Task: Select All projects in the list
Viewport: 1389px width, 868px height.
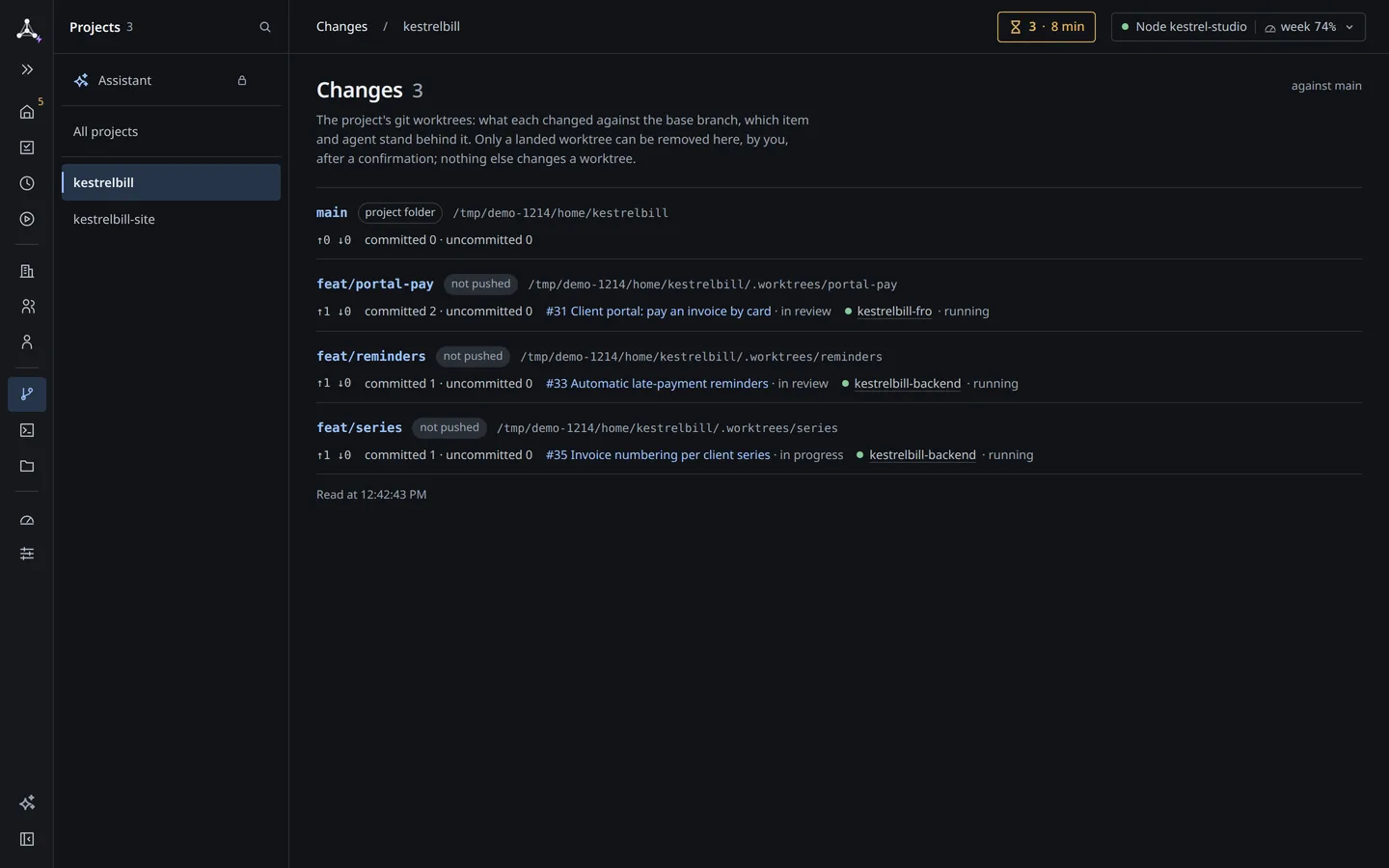Action: click(171, 131)
